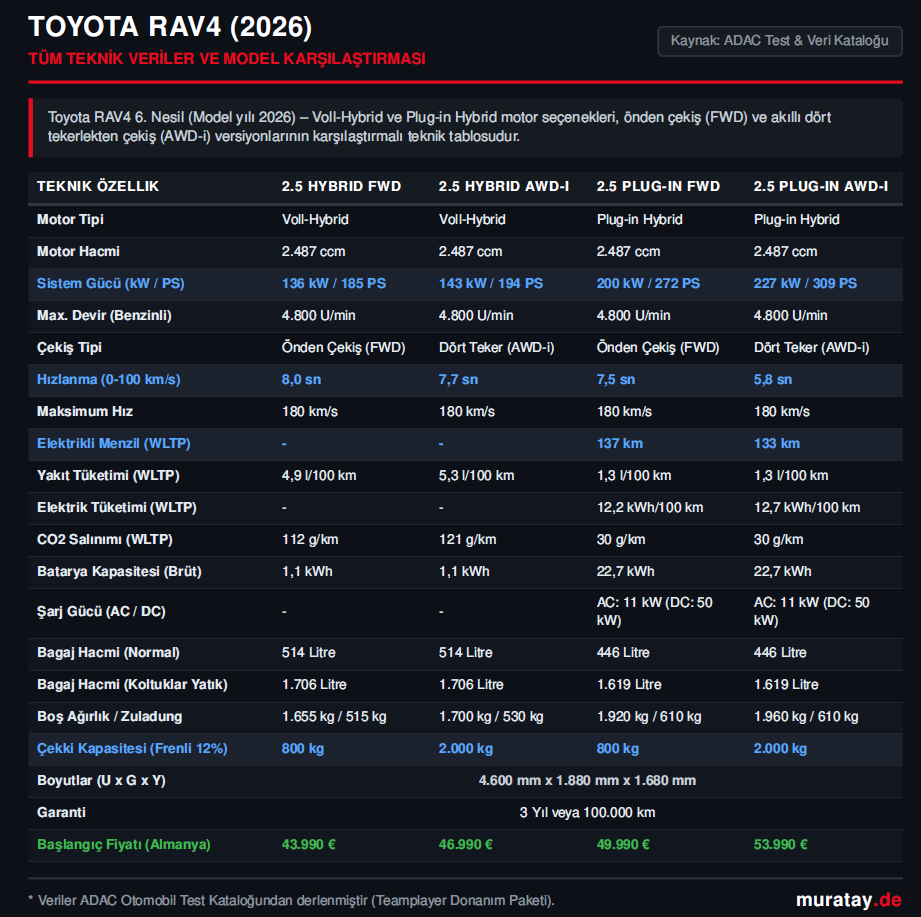This screenshot has height=917, width=921.
Task: Click the 2.5 PLUG-IN FWD column header
Action: [658, 186]
